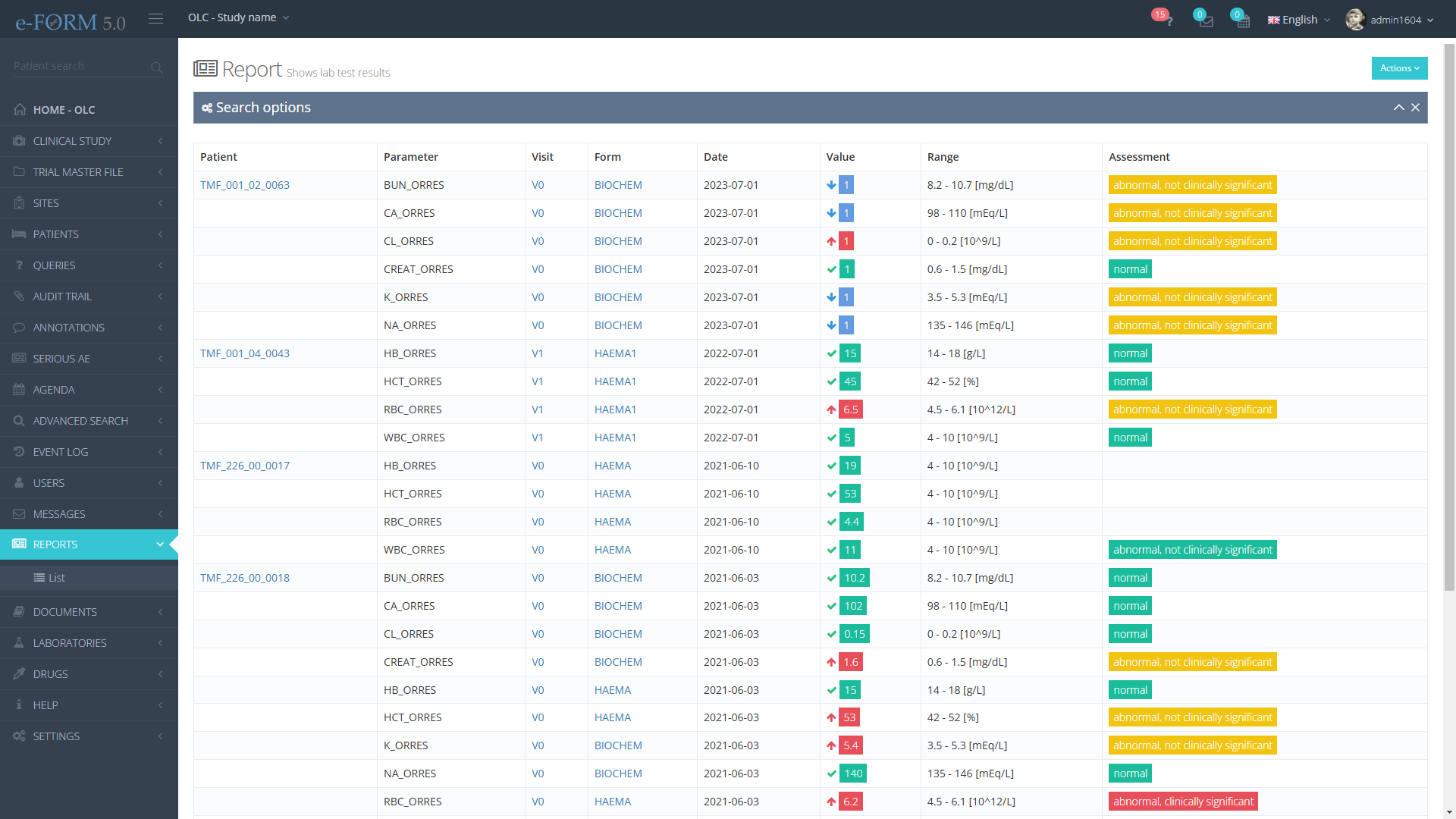Open the English language dropdown
Screen dimensions: 1456x819
pos(1299,20)
